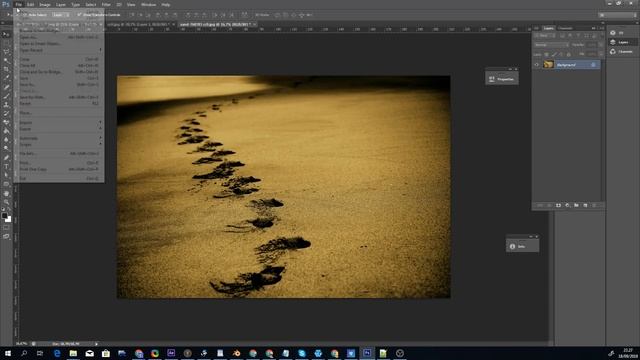Select the Pen tool
Viewport: 640px width, 360px height.
[6, 158]
